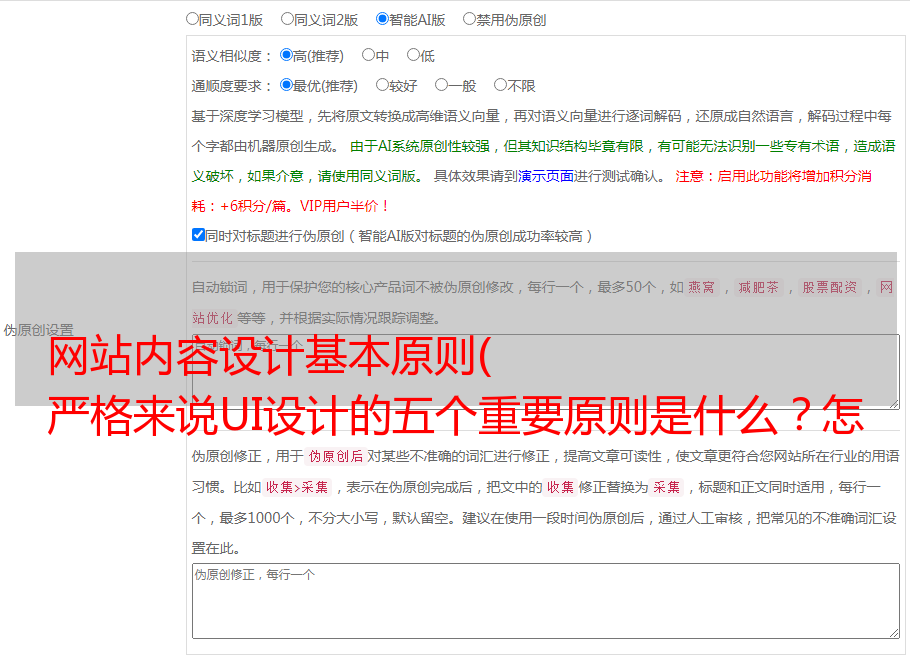Click the 伪原创修正 text area

[545, 600]
